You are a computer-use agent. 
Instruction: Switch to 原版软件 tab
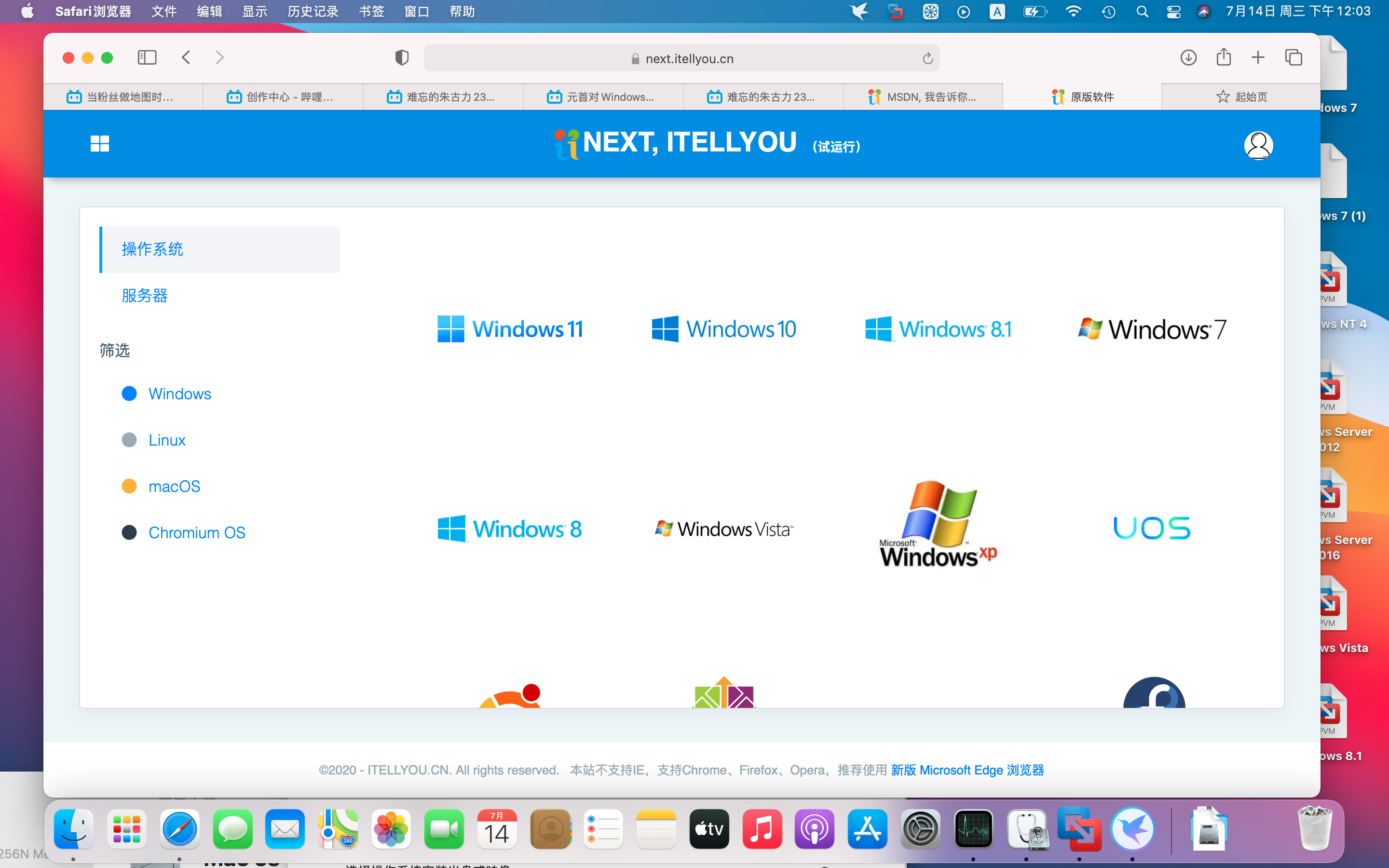pos(1082,96)
